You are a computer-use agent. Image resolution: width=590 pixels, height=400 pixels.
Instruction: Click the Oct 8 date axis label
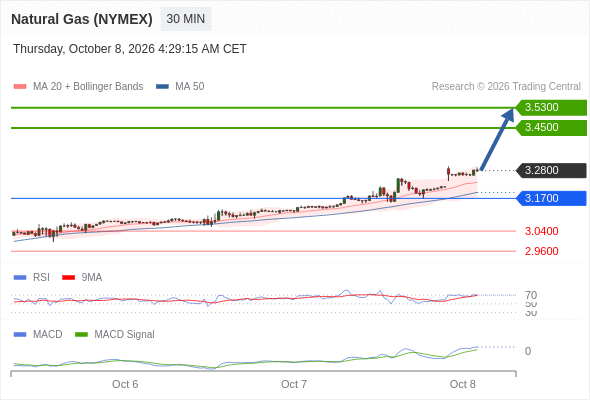click(462, 384)
